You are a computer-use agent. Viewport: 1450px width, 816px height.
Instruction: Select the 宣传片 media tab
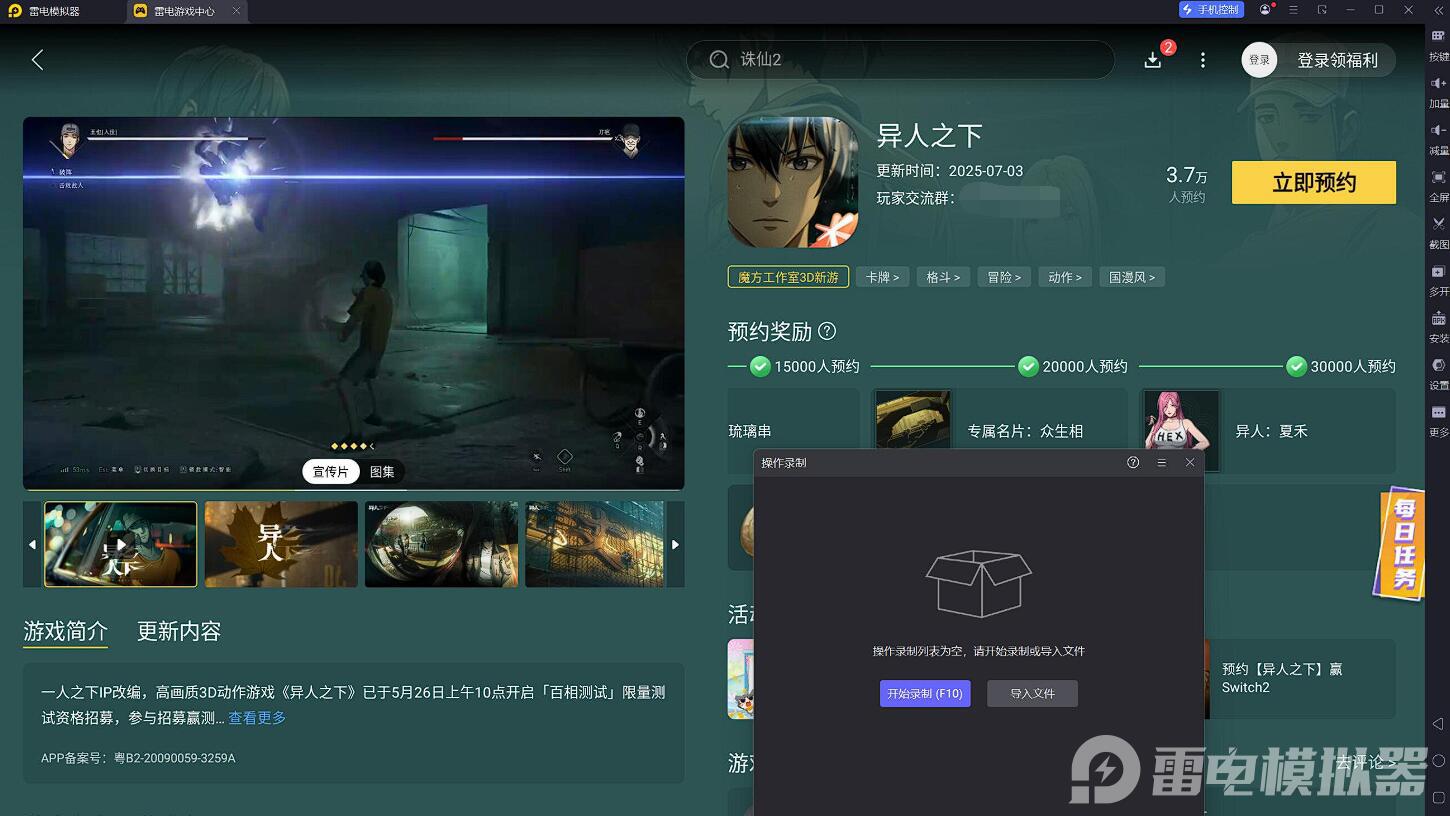331,471
